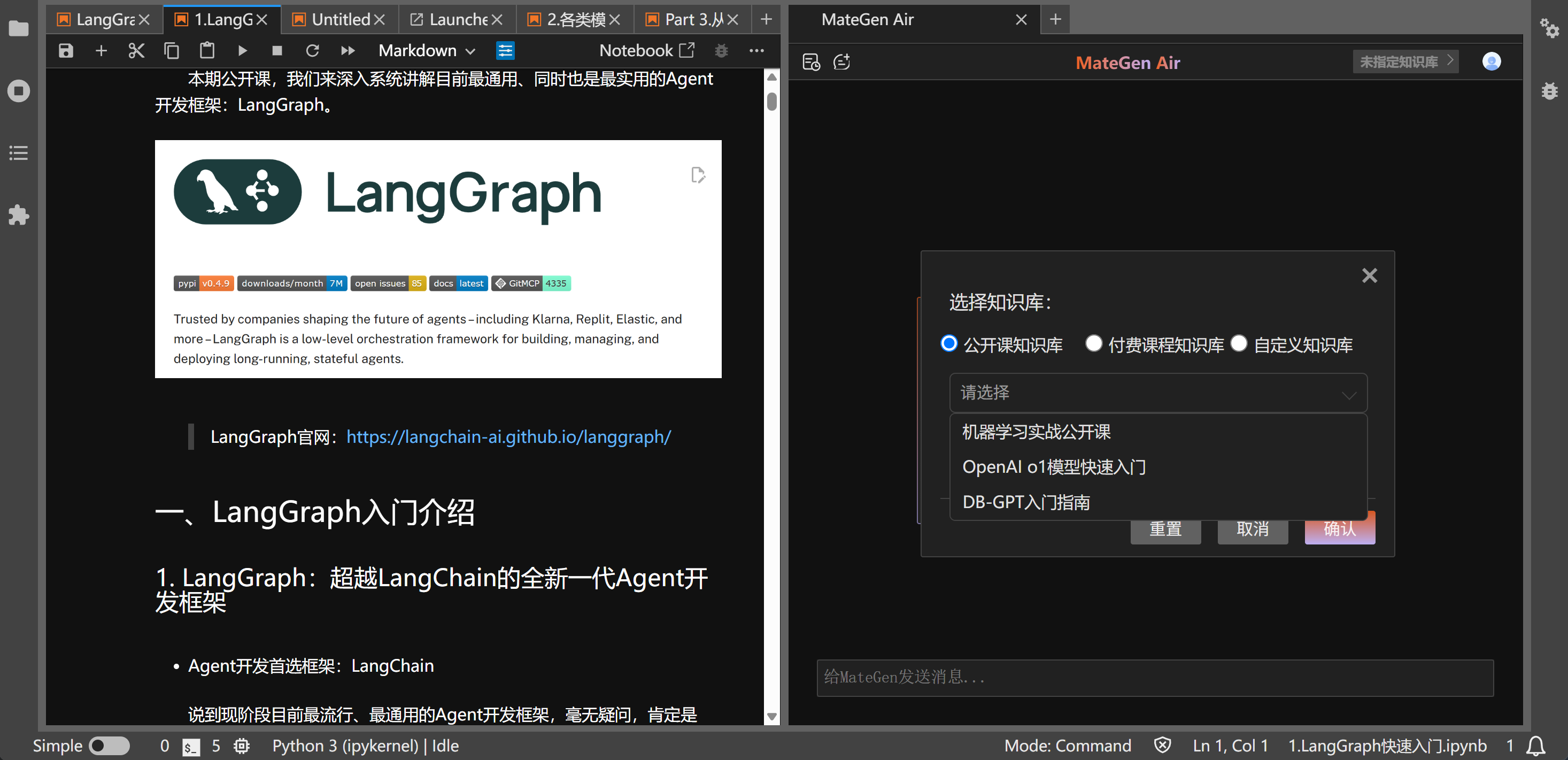
Task: Choose 机器学习实战公开课 from the list
Action: pyautogui.click(x=1158, y=432)
